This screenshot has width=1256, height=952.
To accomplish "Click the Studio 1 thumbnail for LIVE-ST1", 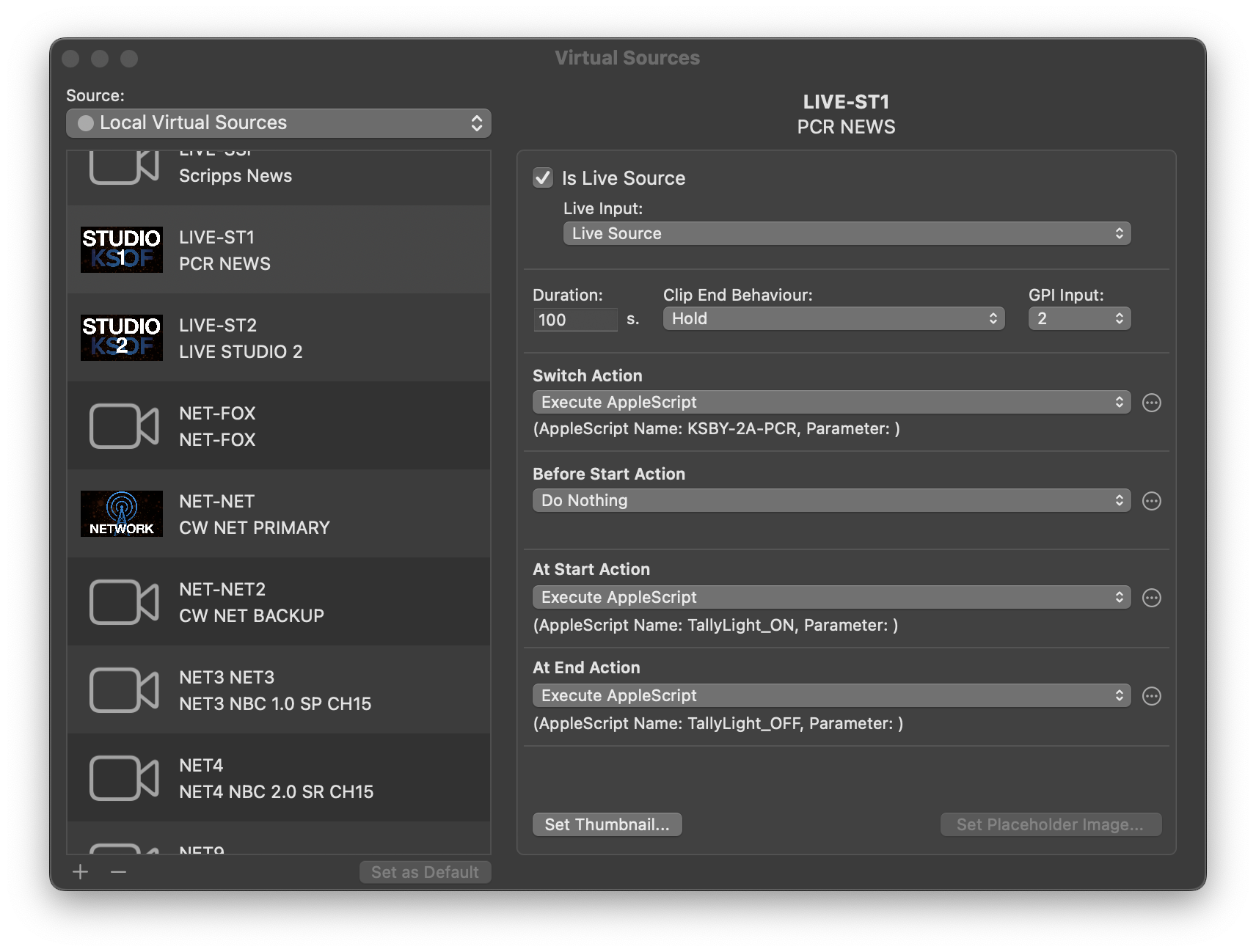I will [x=122, y=249].
